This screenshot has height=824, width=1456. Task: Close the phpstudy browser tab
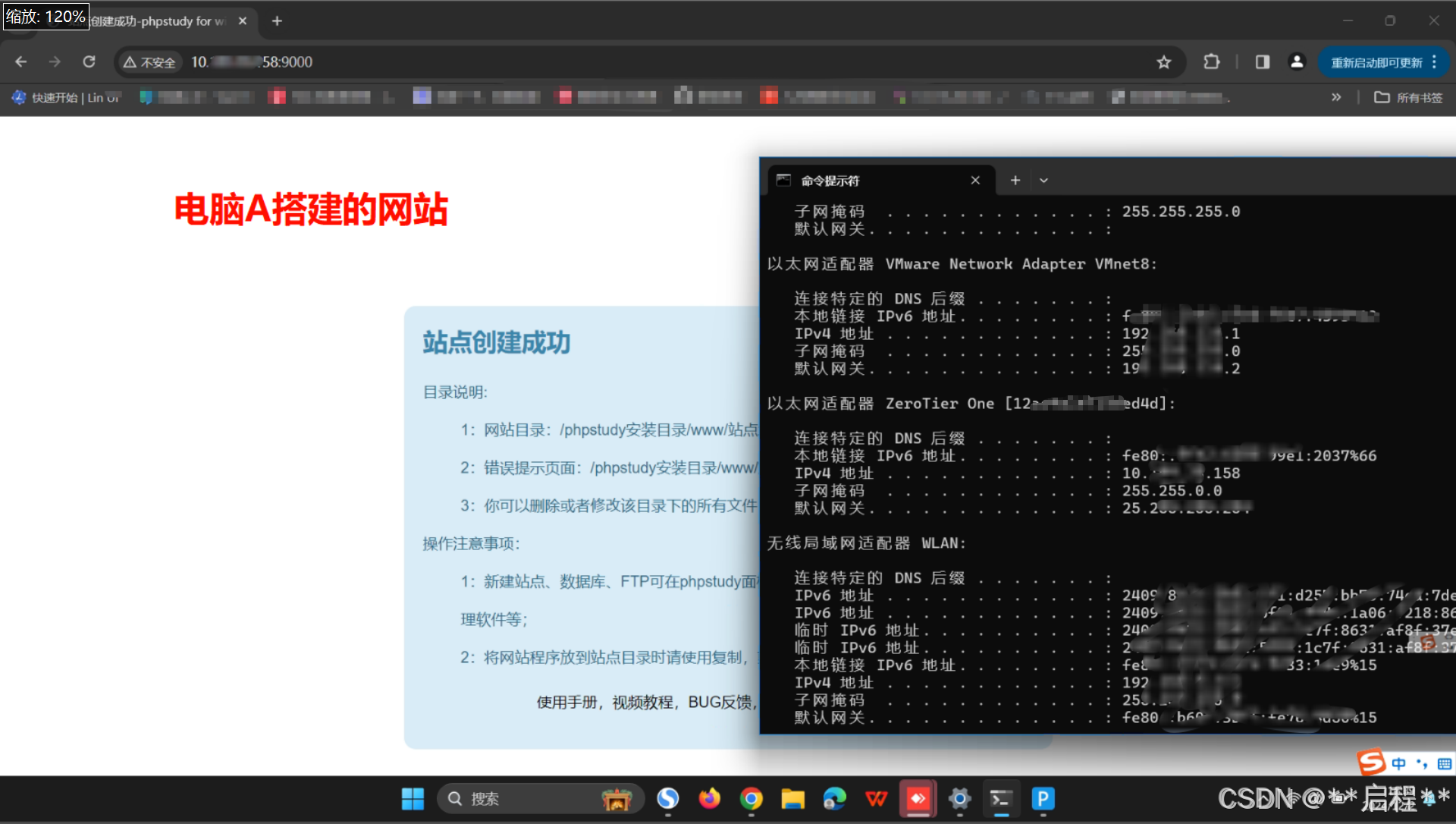(x=243, y=21)
